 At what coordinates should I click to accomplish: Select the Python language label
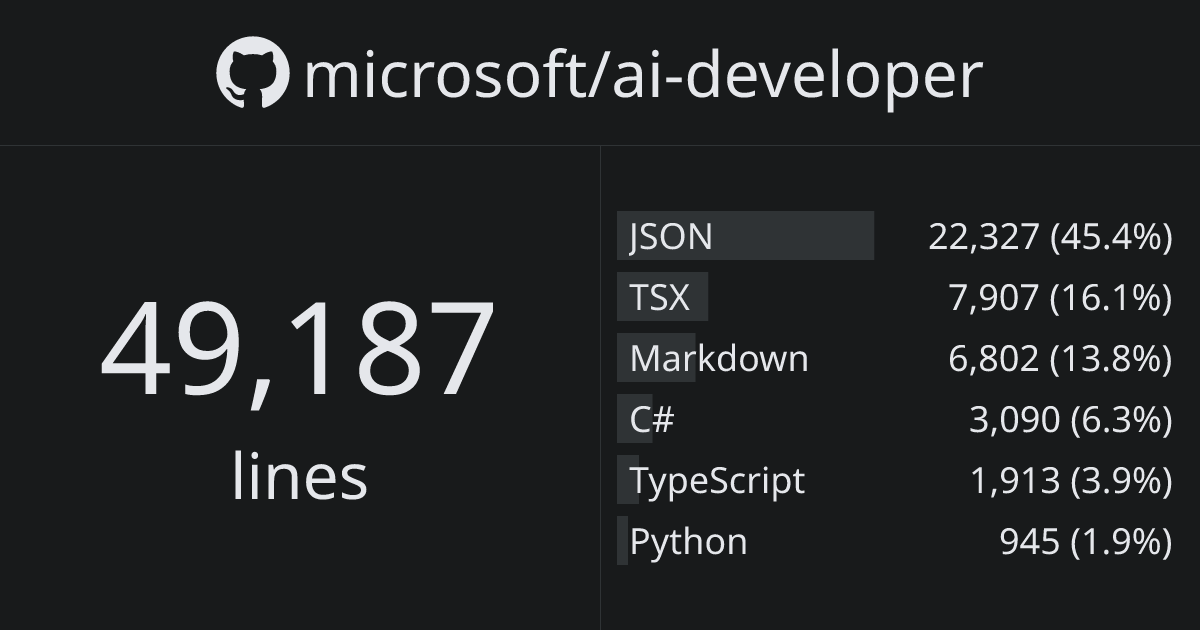coord(688,542)
